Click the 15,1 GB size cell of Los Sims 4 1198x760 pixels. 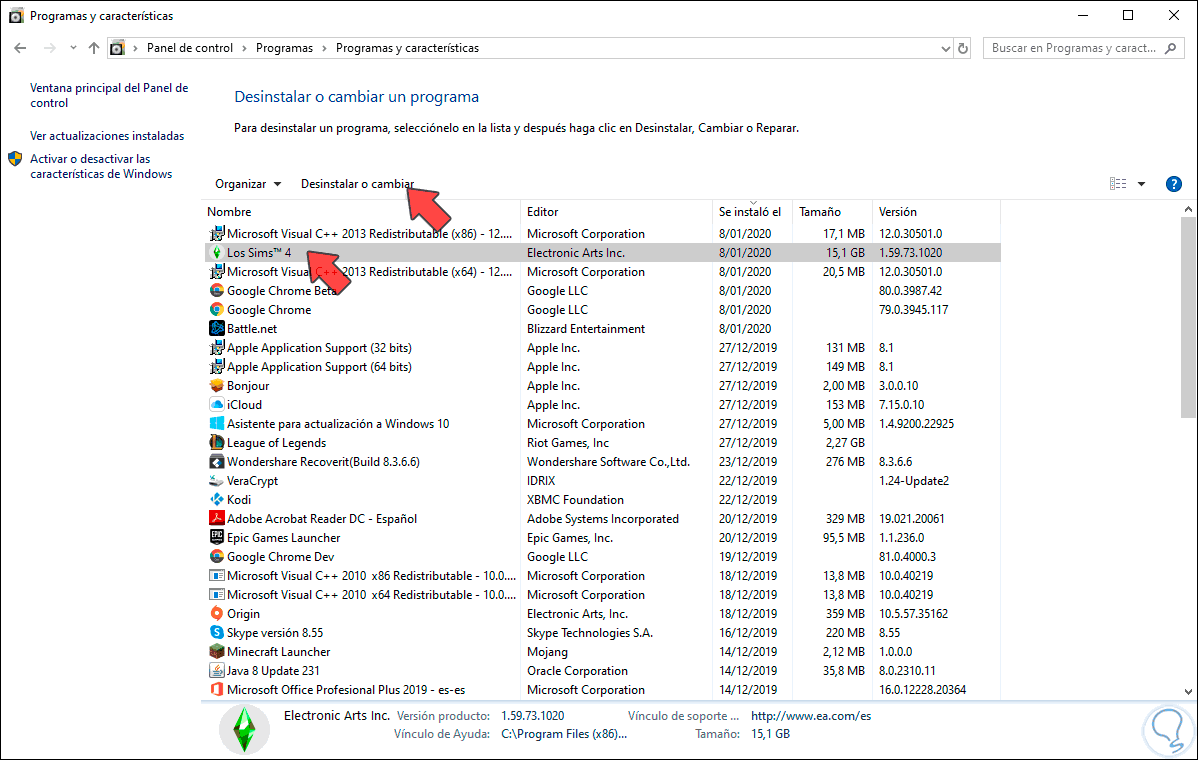[845, 253]
